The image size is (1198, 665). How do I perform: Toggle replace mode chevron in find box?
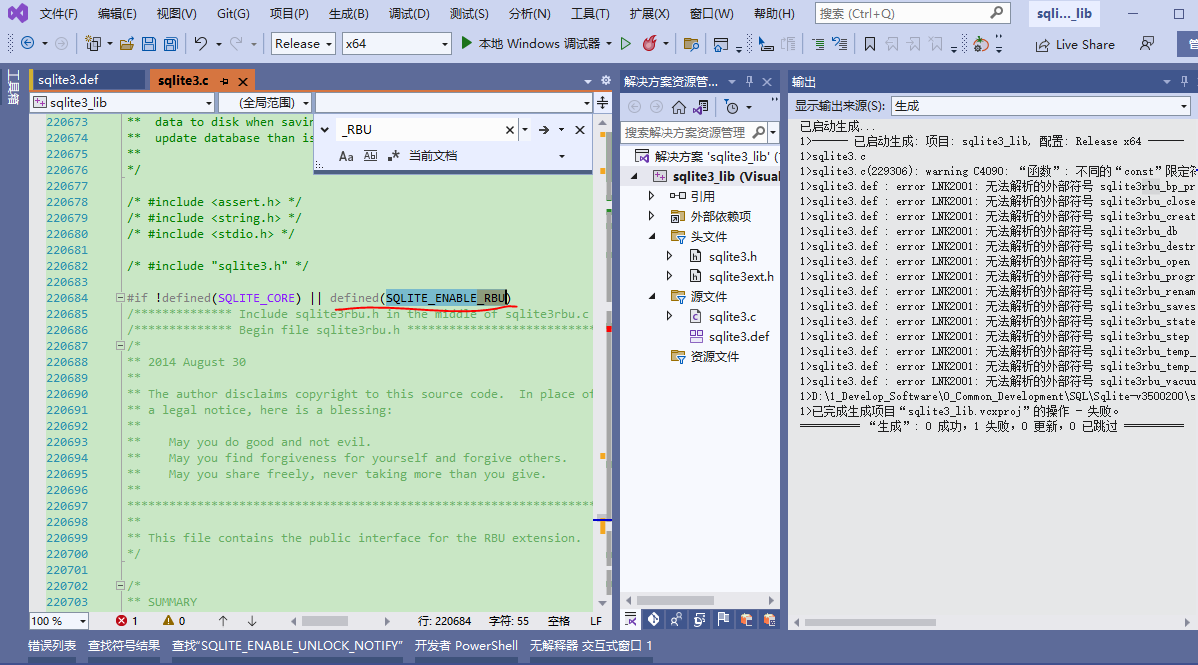pyautogui.click(x=325, y=130)
